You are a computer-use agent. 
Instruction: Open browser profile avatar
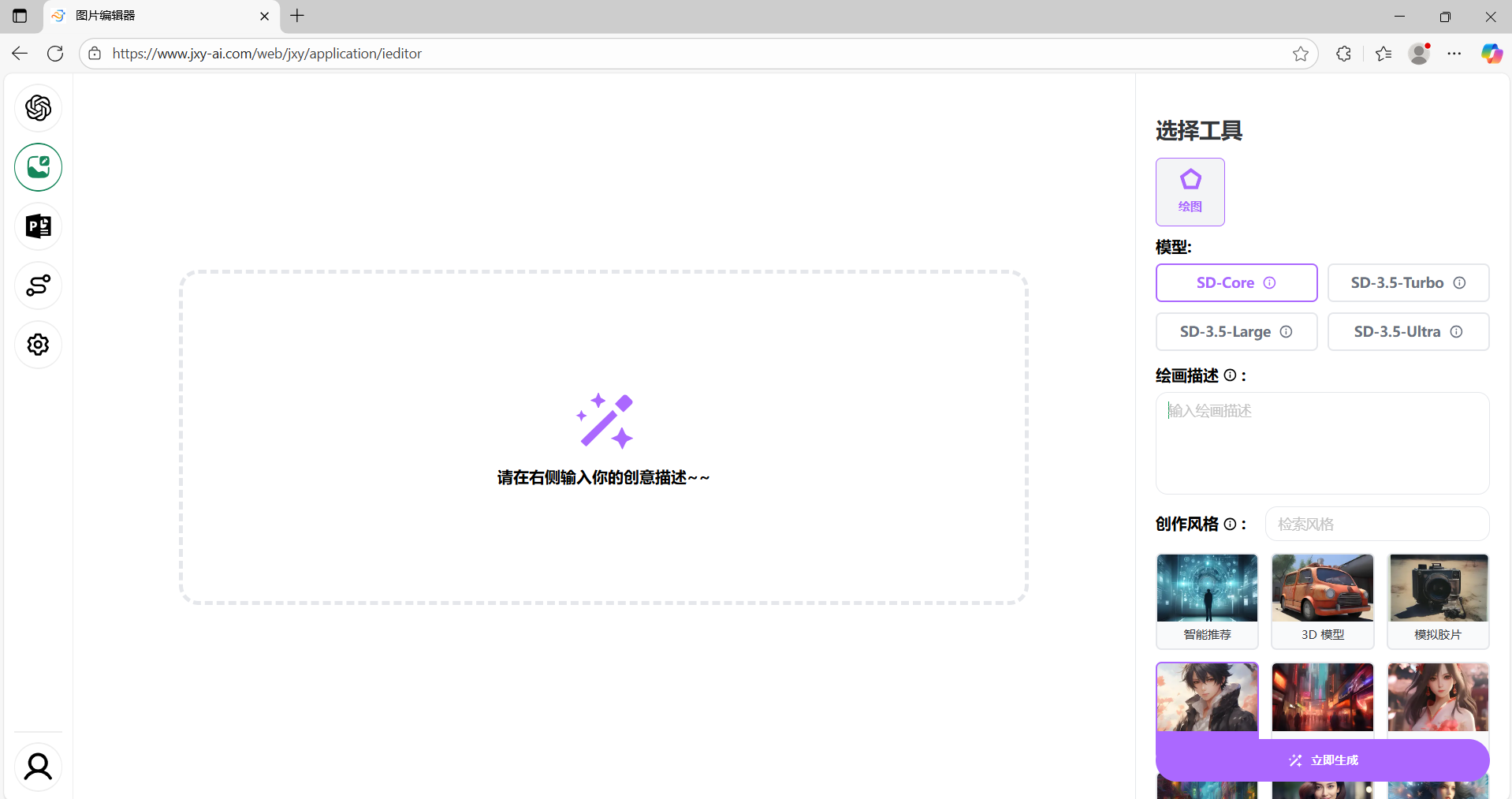tap(1420, 54)
